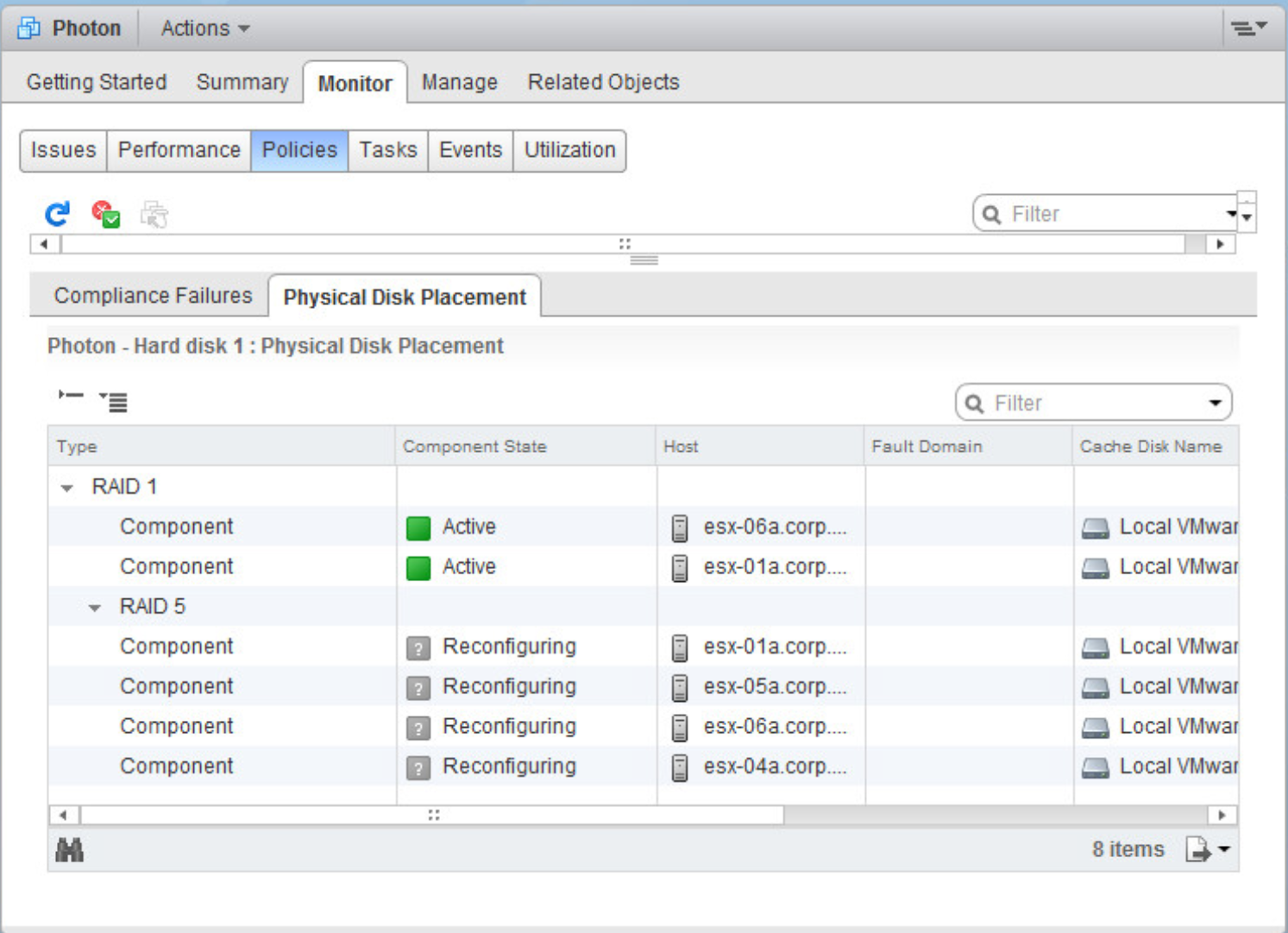
Task: Select the Utilization button
Action: tap(569, 150)
